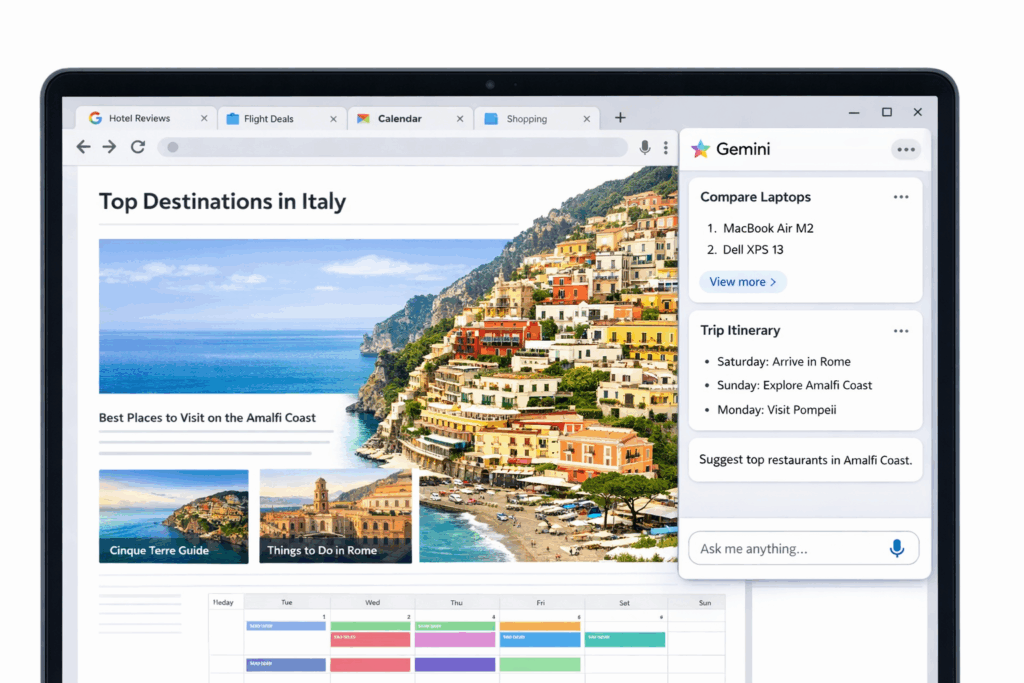1024x683 pixels.
Task: Open a new tab with plus icon
Action: point(620,117)
